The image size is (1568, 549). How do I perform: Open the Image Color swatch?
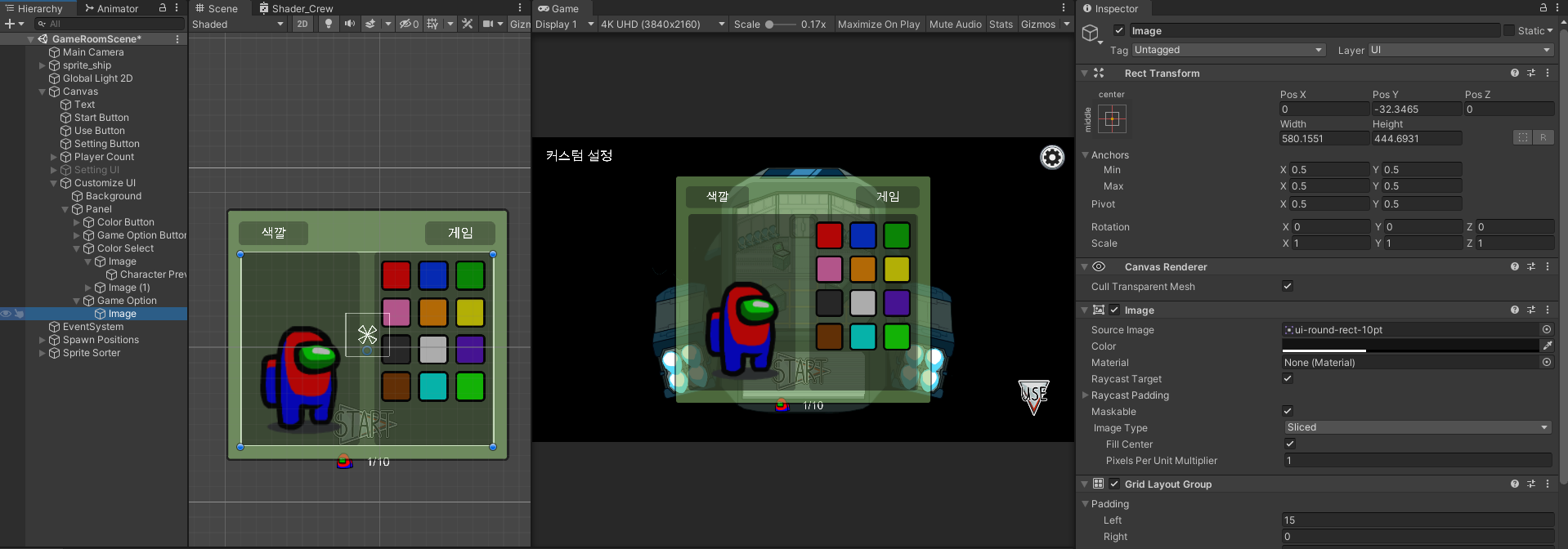coord(1410,346)
